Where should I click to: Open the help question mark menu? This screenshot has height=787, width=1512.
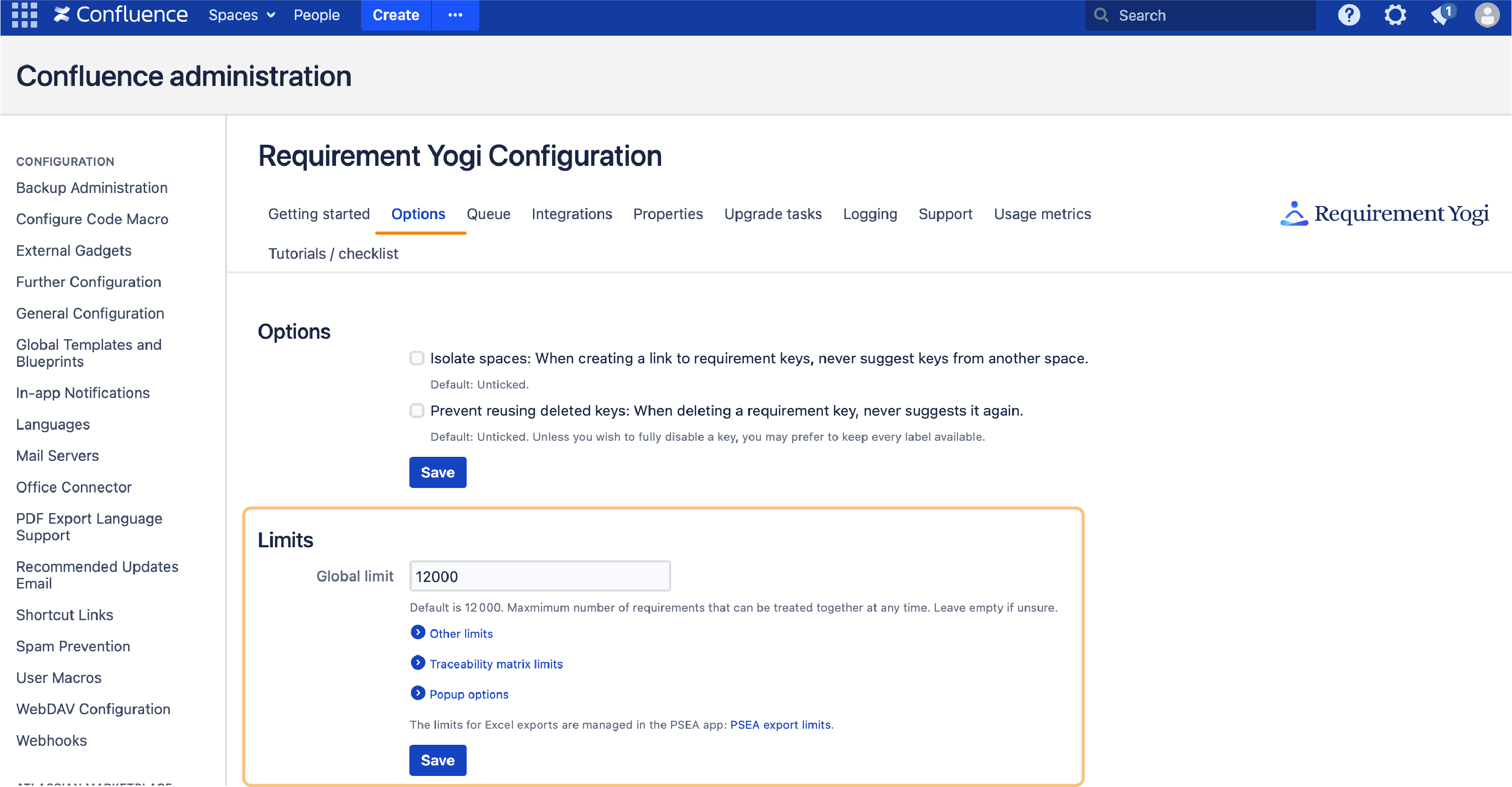[x=1348, y=15]
